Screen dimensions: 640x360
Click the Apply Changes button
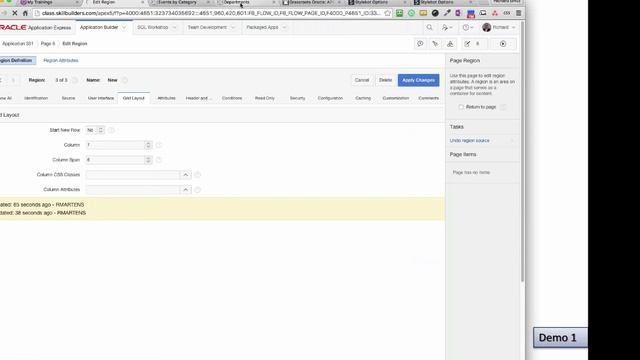click(418, 80)
